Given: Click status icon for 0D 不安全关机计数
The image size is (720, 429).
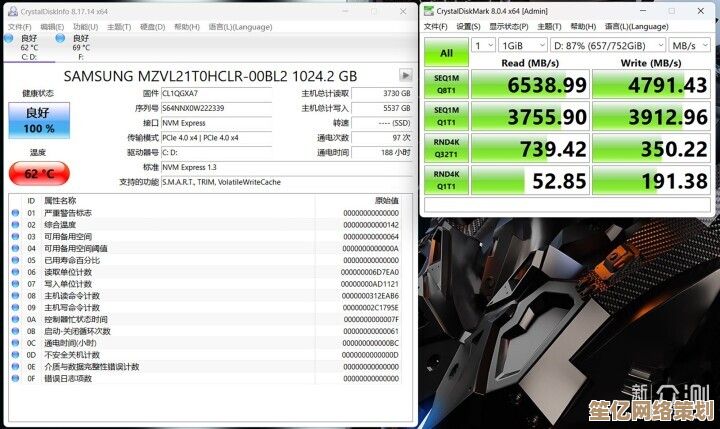Looking at the screenshot, I should click(x=16, y=355).
